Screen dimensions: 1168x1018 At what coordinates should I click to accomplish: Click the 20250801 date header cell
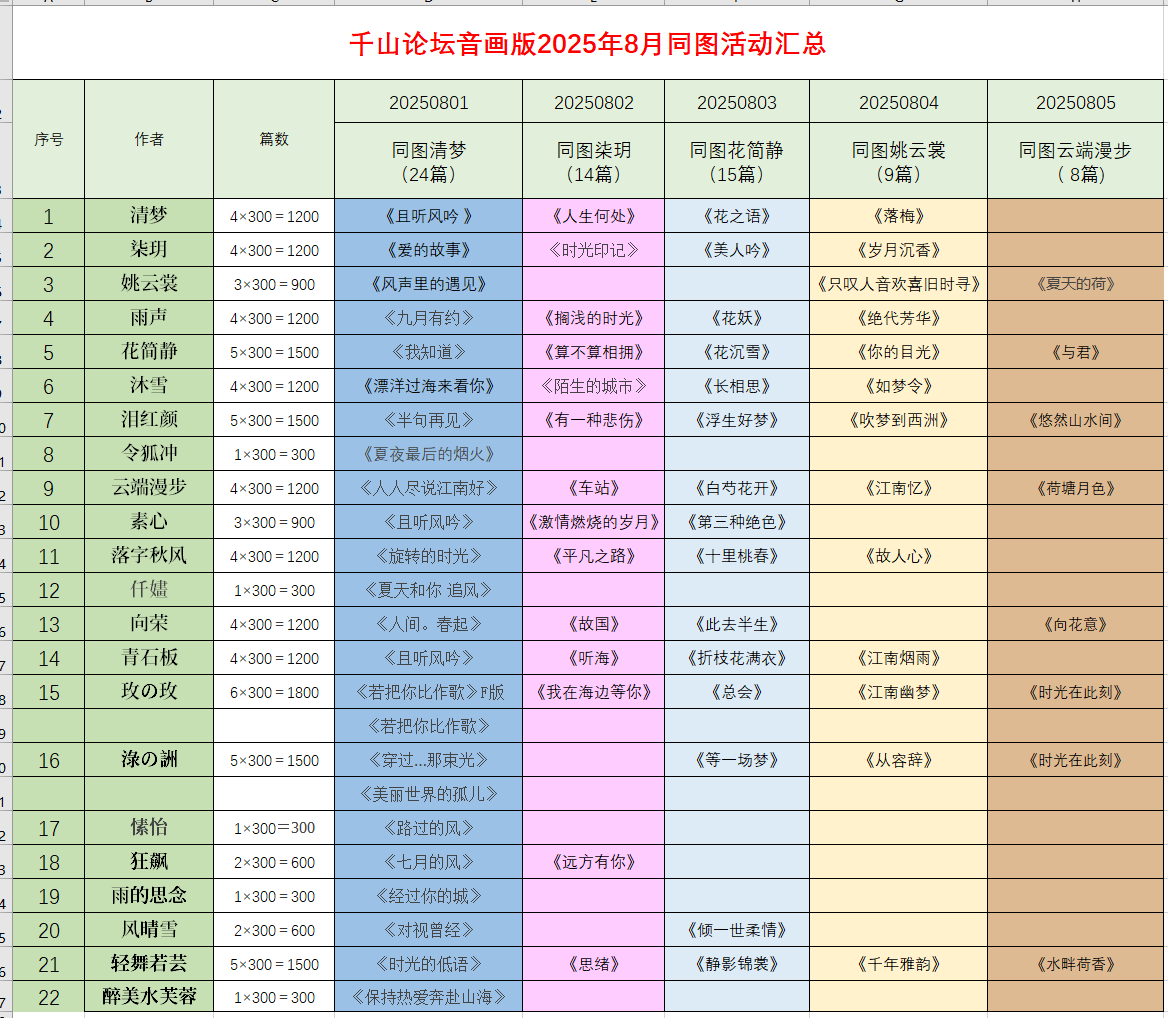[427, 101]
